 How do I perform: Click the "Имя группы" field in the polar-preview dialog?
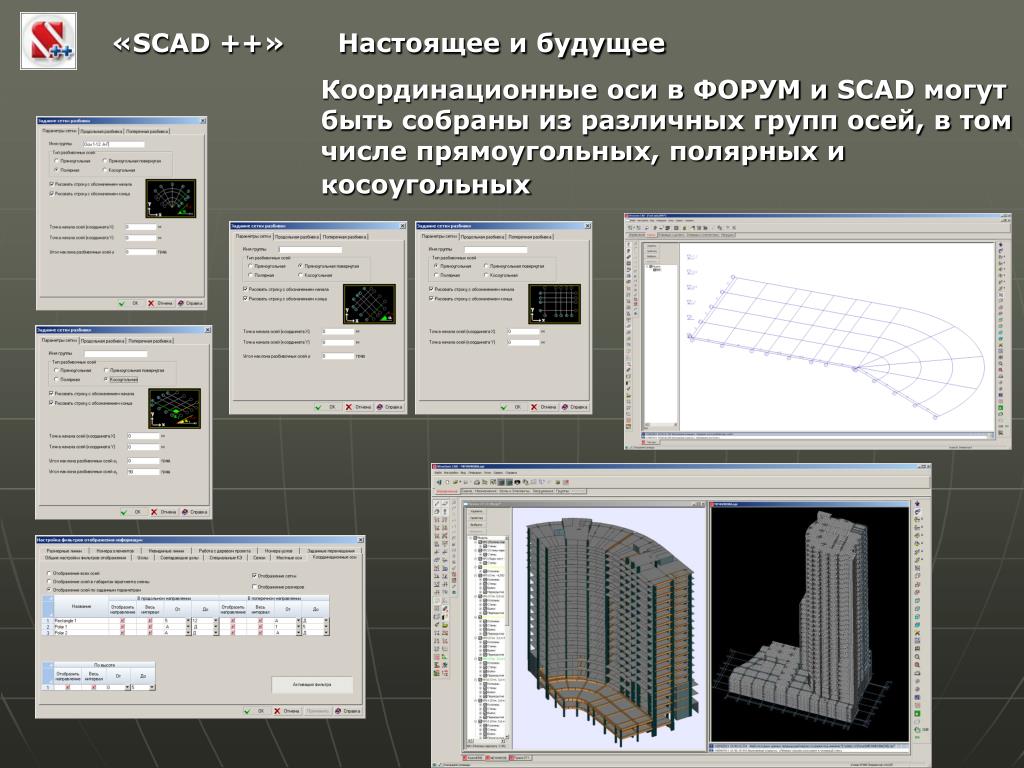click(x=113, y=144)
